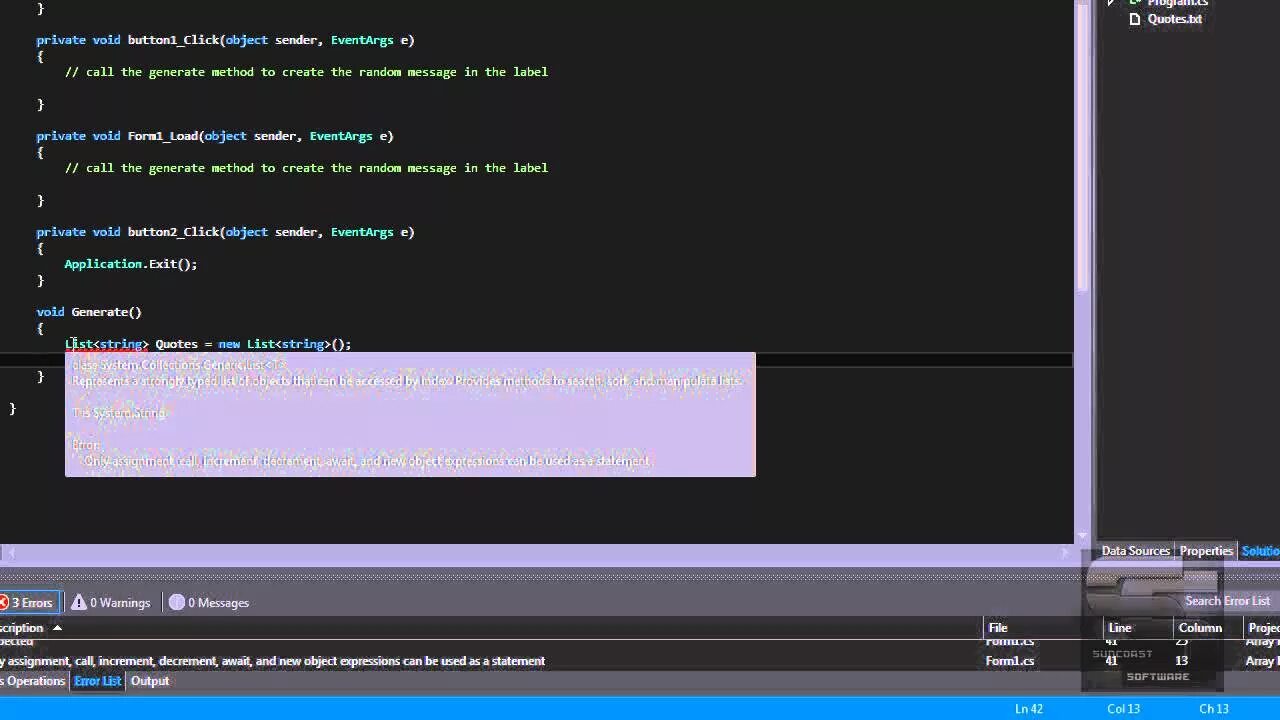
Task: Click the Form1_Load method name
Action: [x=162, y=136]
